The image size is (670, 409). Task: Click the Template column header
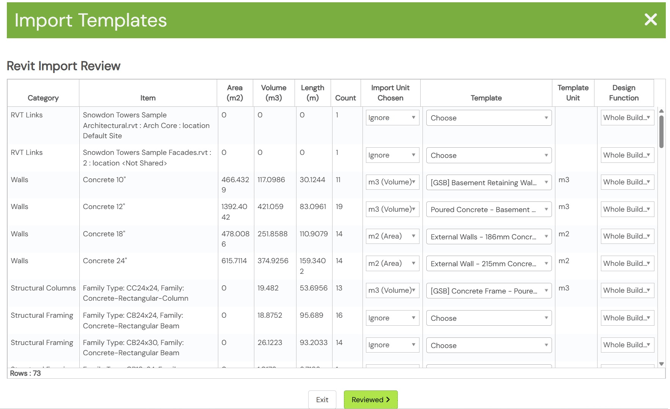(x=486, y=97)
